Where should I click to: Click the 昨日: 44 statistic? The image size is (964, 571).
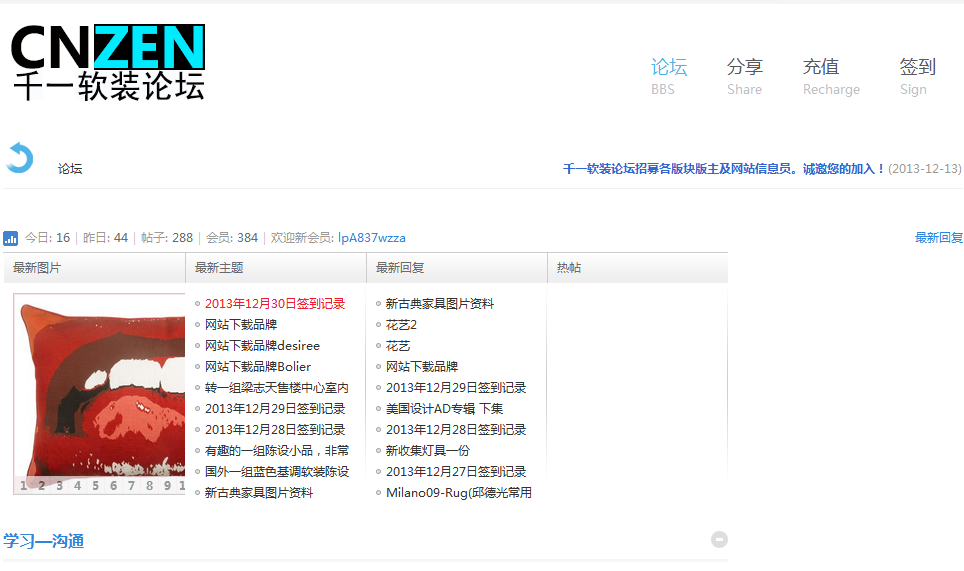pos(105,238)
